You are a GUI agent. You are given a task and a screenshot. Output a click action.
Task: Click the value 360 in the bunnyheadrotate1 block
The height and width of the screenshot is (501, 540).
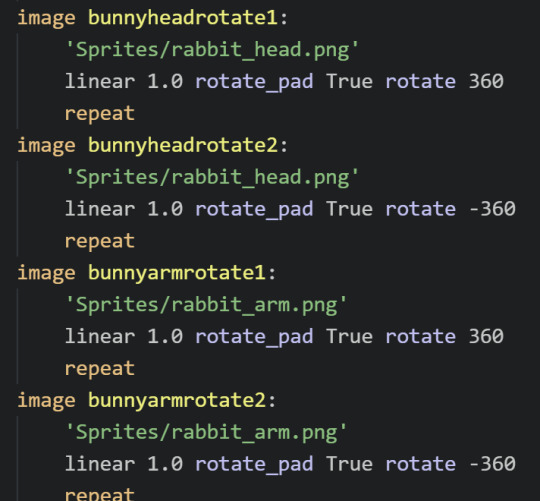point(486,82)
